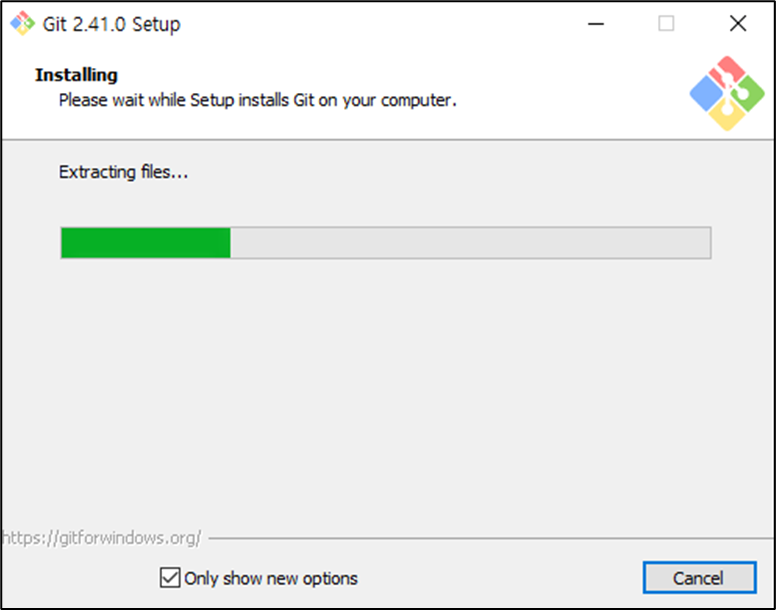The width and height of the screenshot is (776, 610).
Task: Open the gitforwindows.org link
Action: (101, 538)
